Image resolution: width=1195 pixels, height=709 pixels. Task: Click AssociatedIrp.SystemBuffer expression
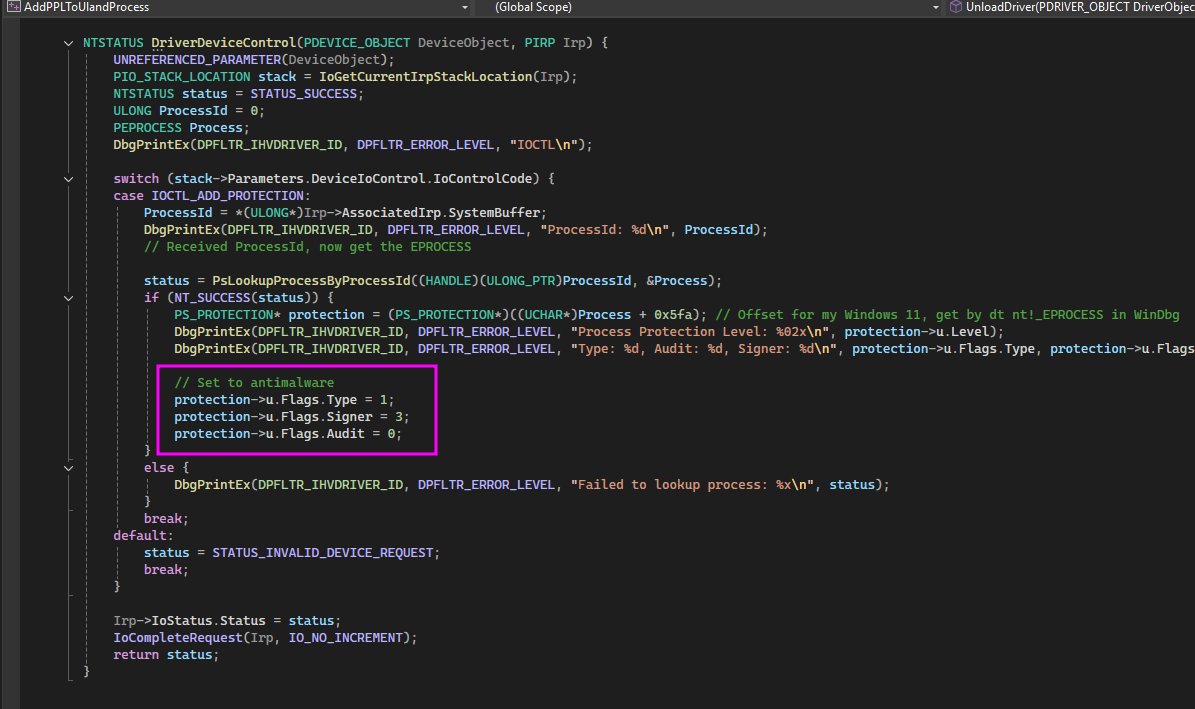[441, 212]
